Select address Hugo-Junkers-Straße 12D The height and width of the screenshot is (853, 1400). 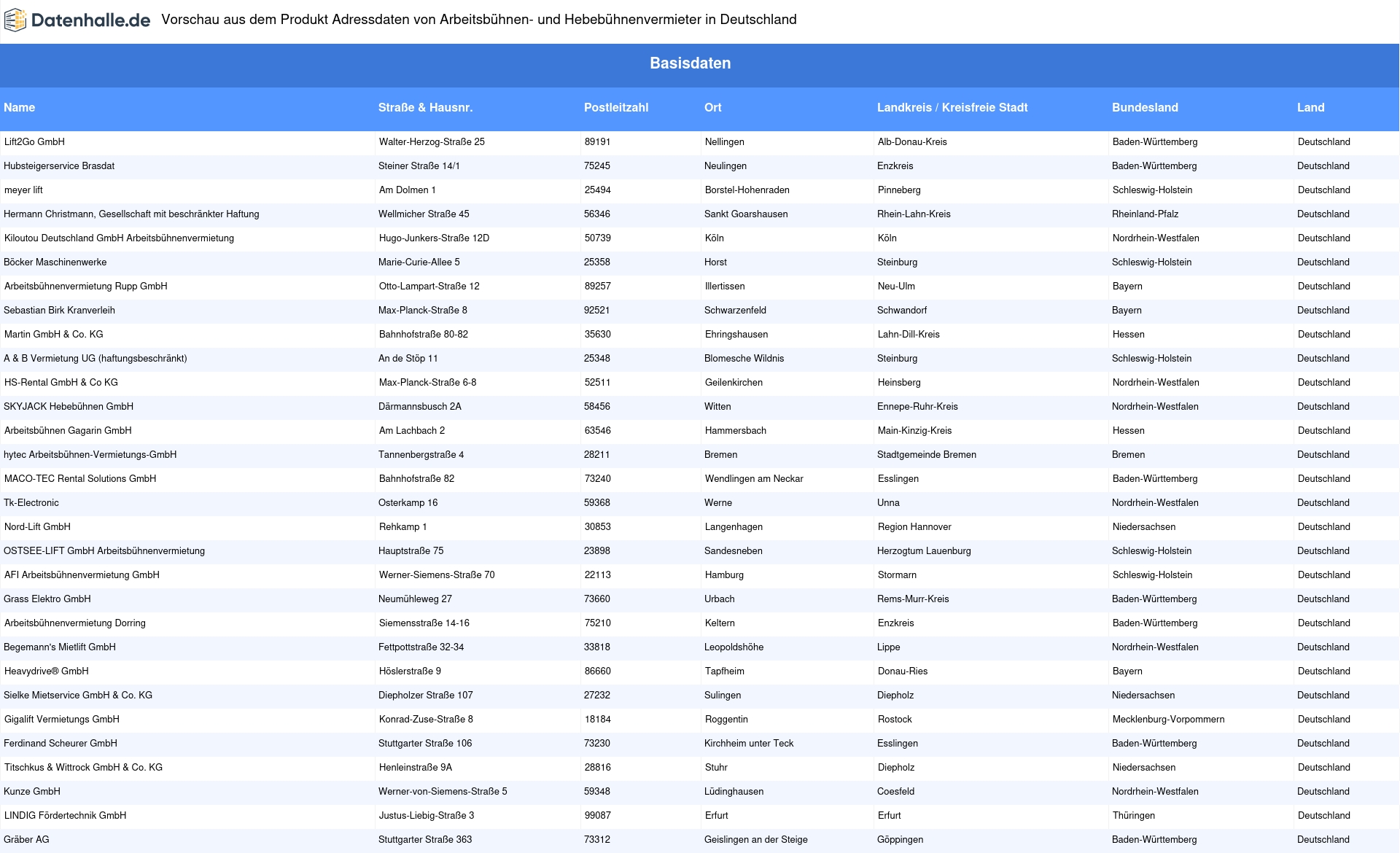pos(434,238)
